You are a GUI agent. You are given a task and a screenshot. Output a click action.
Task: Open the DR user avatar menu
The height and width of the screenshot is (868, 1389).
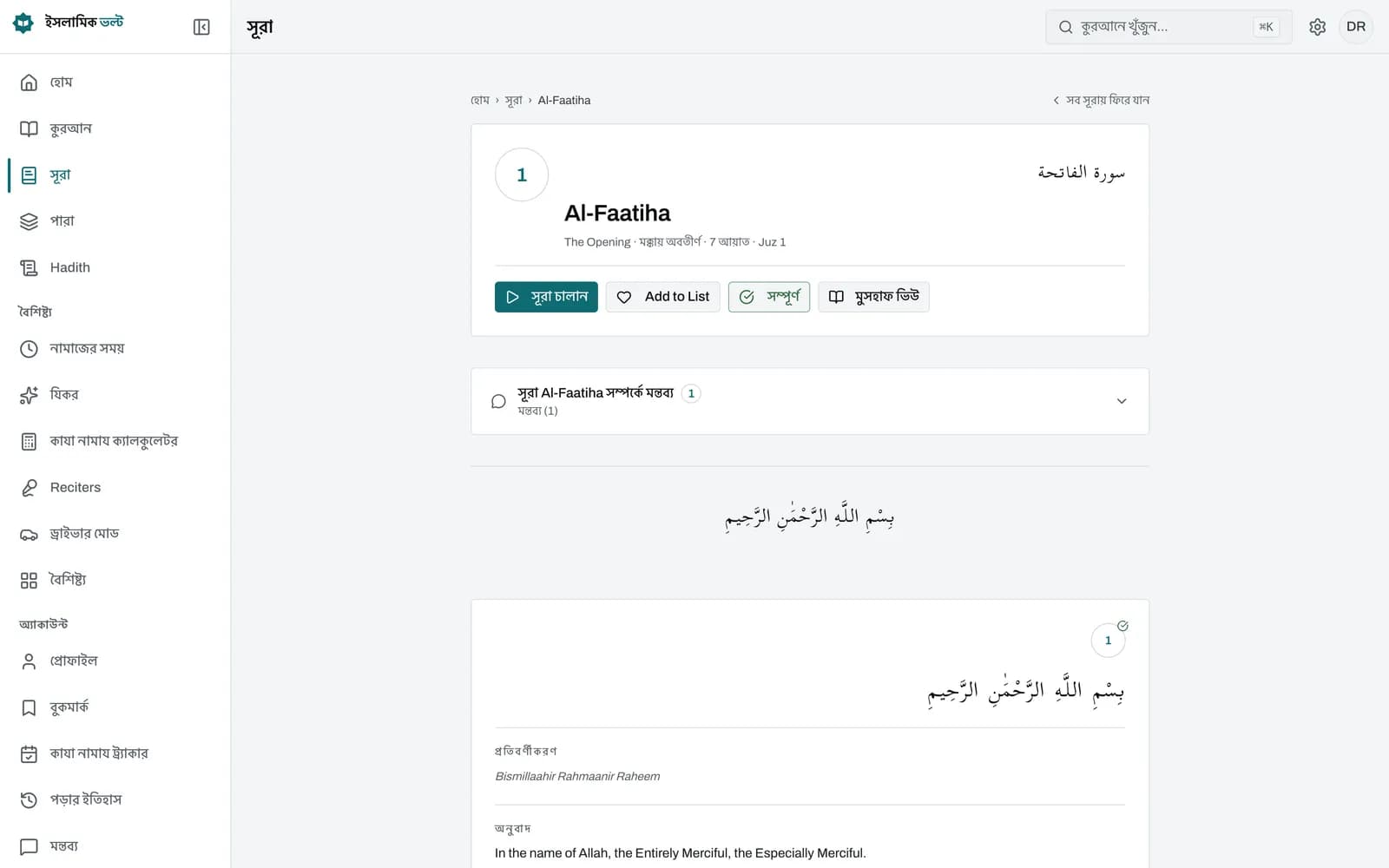(1356, 27)
